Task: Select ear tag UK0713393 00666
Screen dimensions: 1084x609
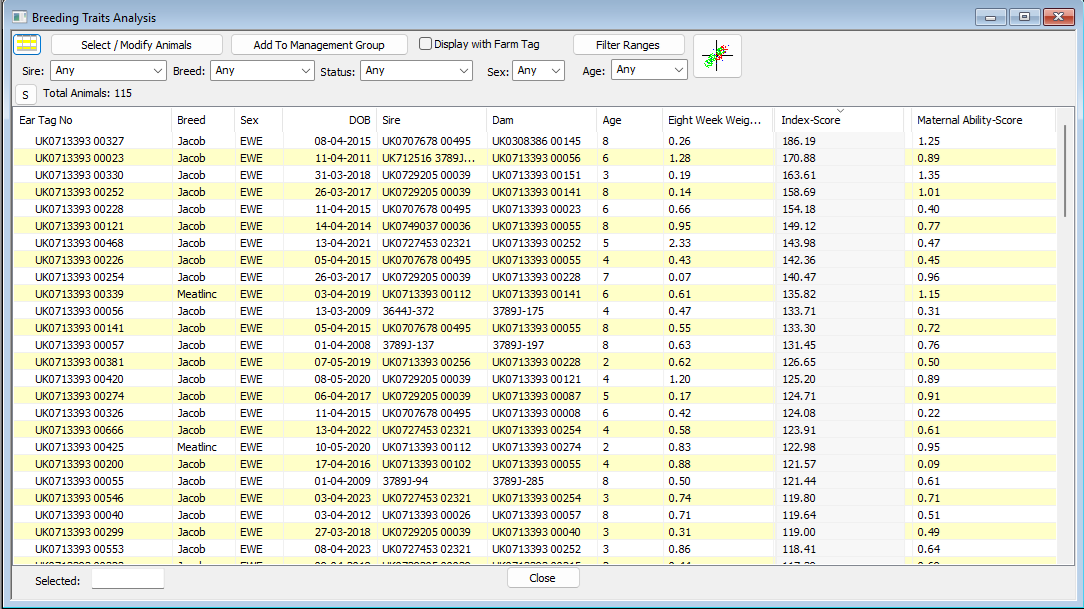Action: coord(80,430)
